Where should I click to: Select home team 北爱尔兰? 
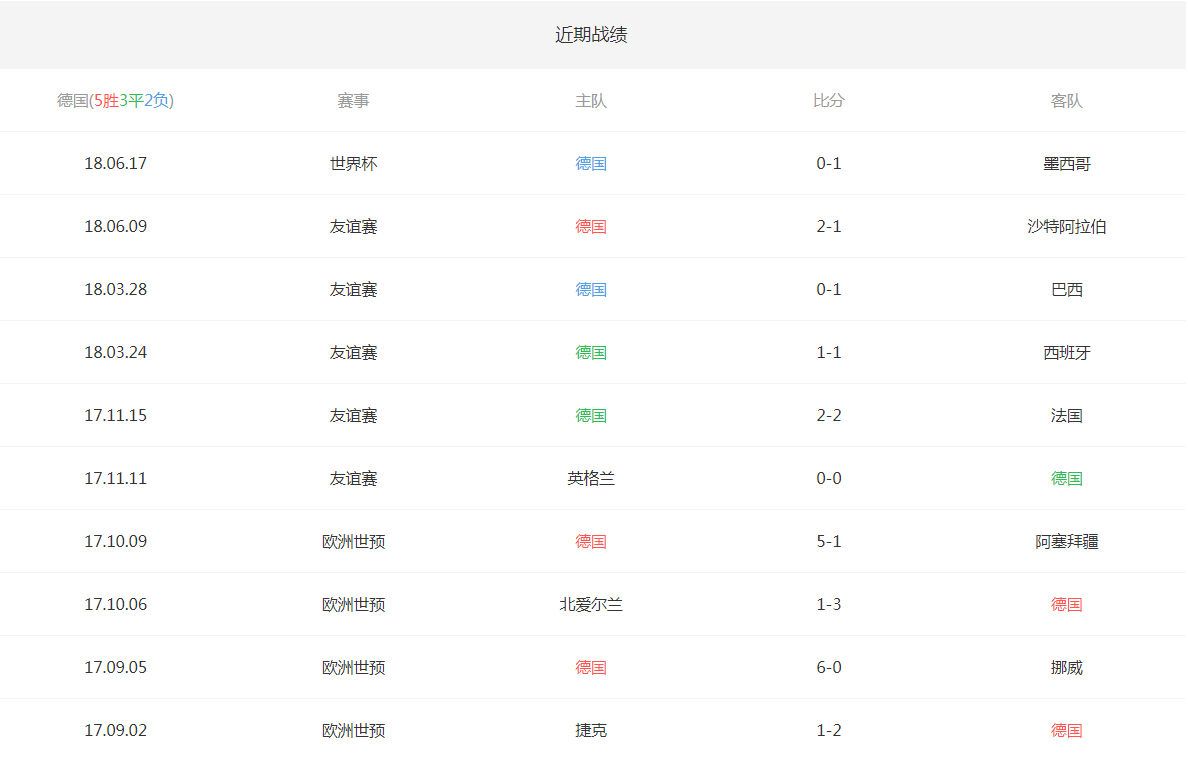point(591,604)
